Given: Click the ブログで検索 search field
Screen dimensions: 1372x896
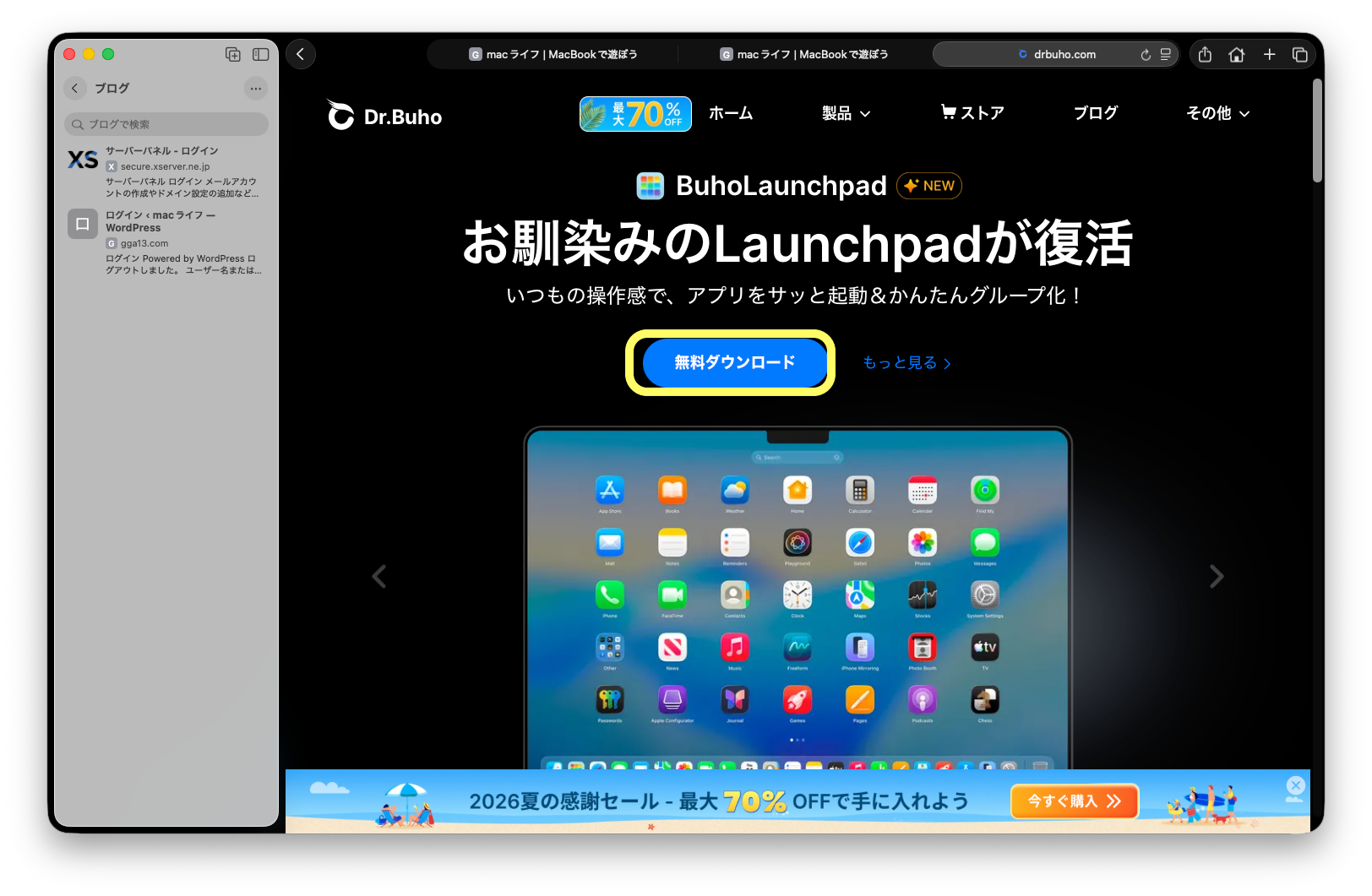Looking at the screenshot, I should pos(166,124).
